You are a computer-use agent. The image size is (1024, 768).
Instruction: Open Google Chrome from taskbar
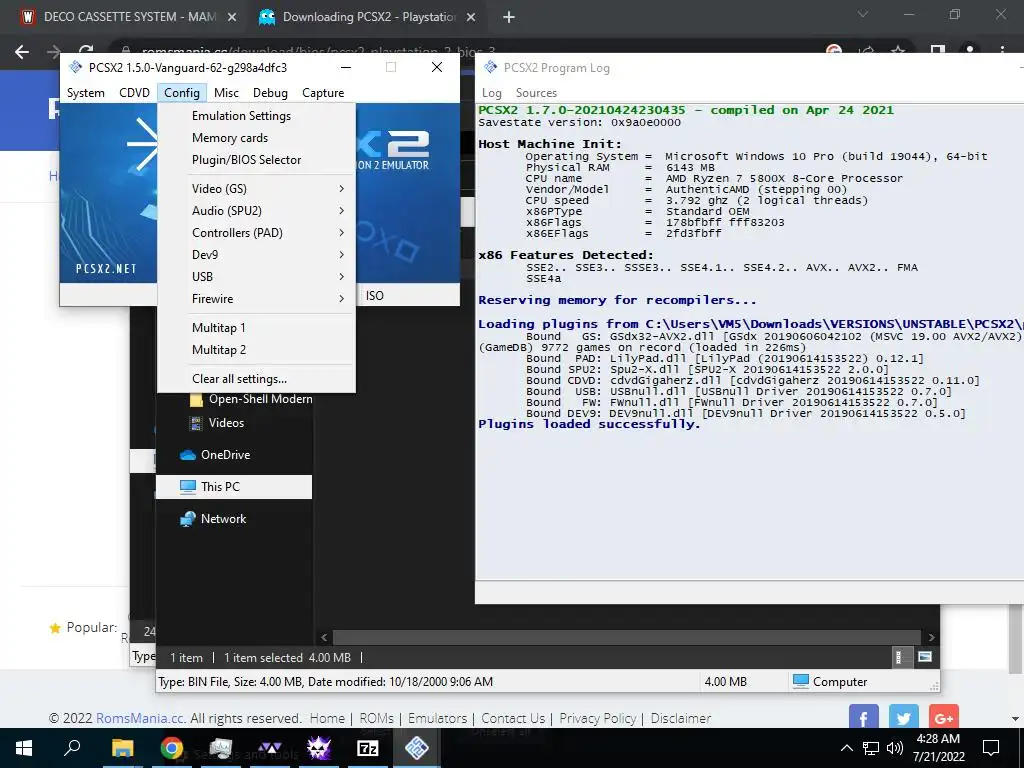[172, 748]
